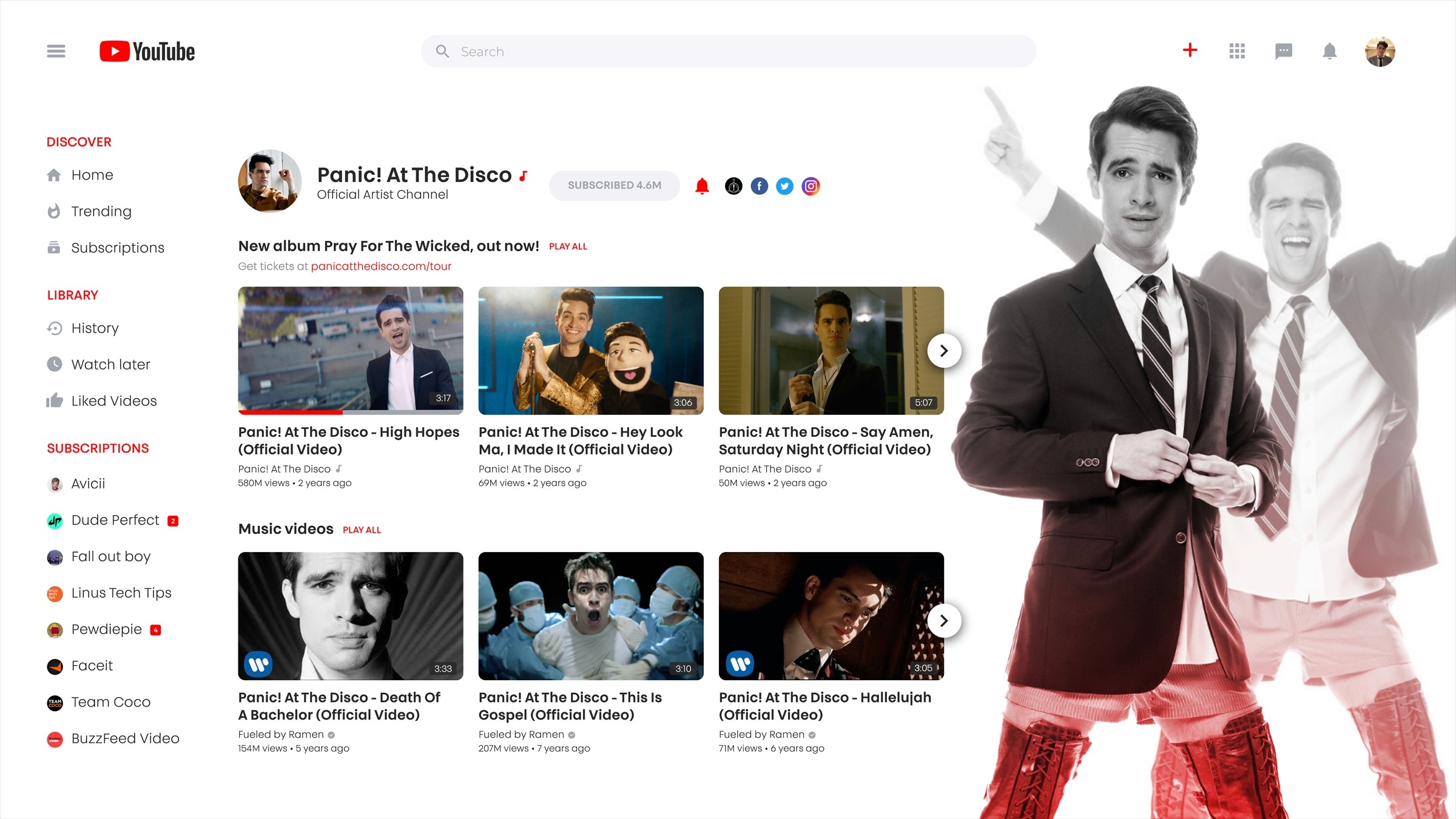Open the Faceit subscription
The image size is (1456, 819).
[x=92, y=666]
